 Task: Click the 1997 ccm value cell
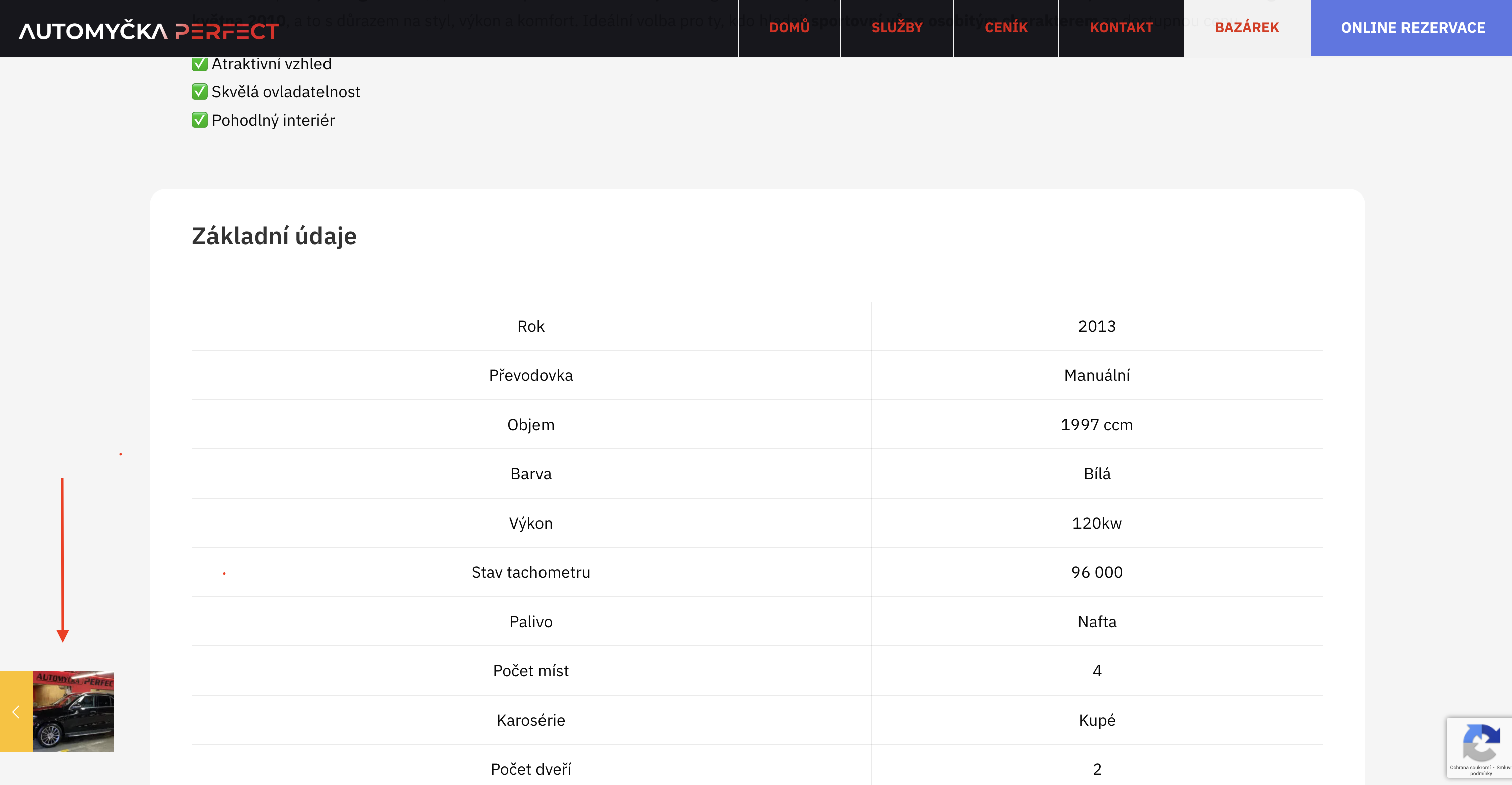(x=1097, y=425)
